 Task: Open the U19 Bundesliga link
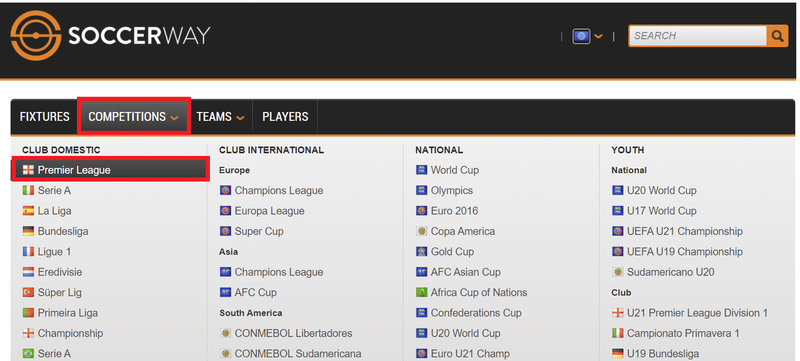tap(663, 353)
